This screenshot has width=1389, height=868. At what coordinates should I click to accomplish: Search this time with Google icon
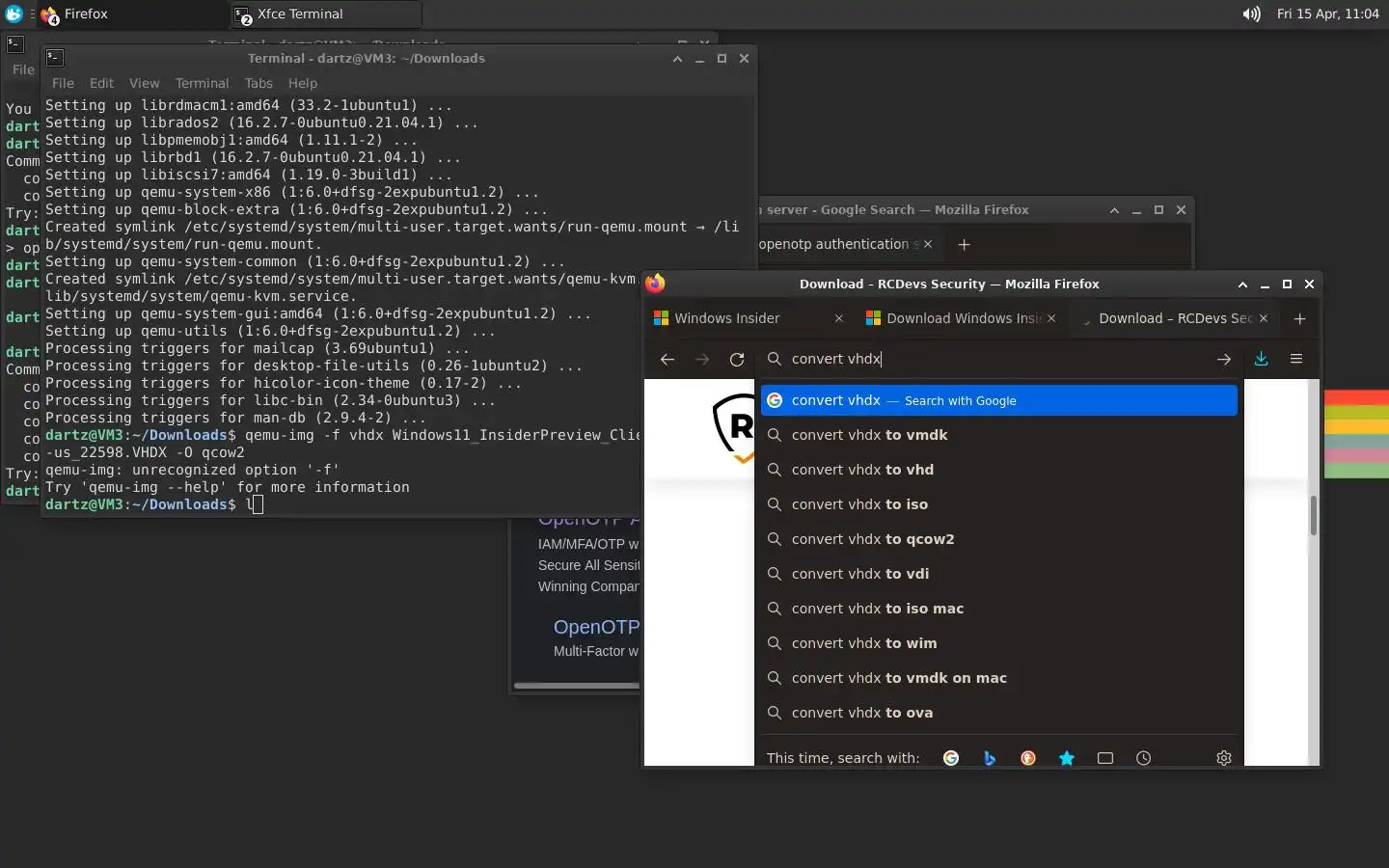951,758
